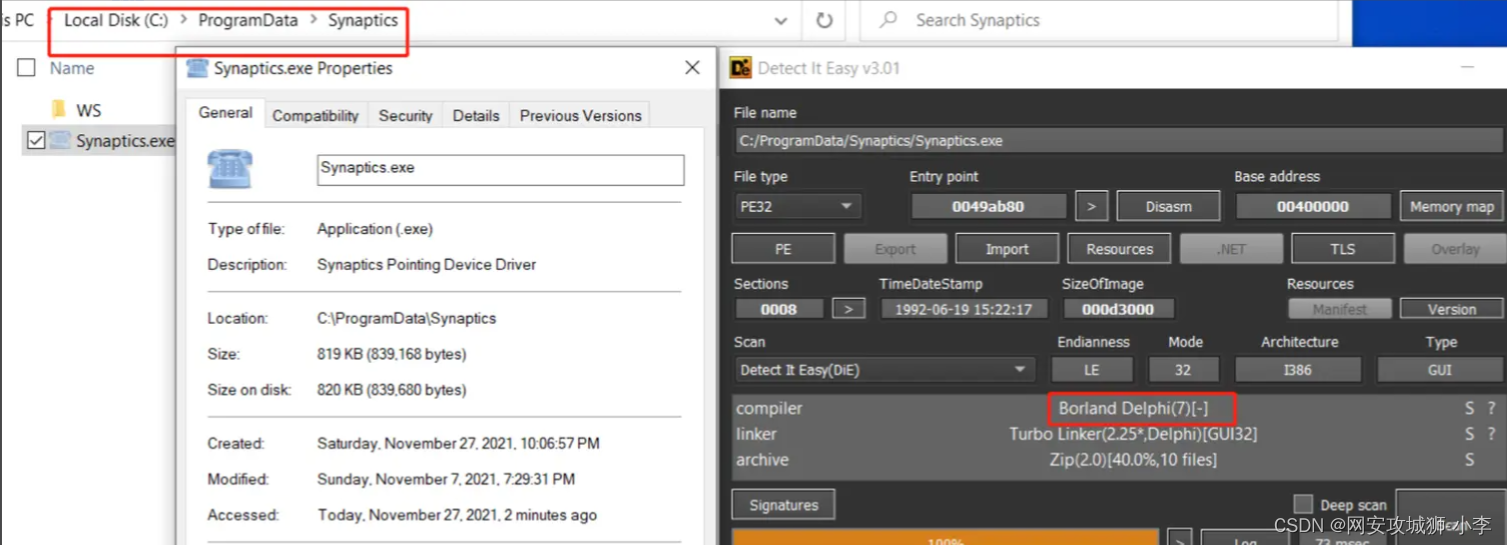Image resolution: width=1507 pixels, height=545 pixels.
Task: Sort files by Name column header
Action: (72, 68)
